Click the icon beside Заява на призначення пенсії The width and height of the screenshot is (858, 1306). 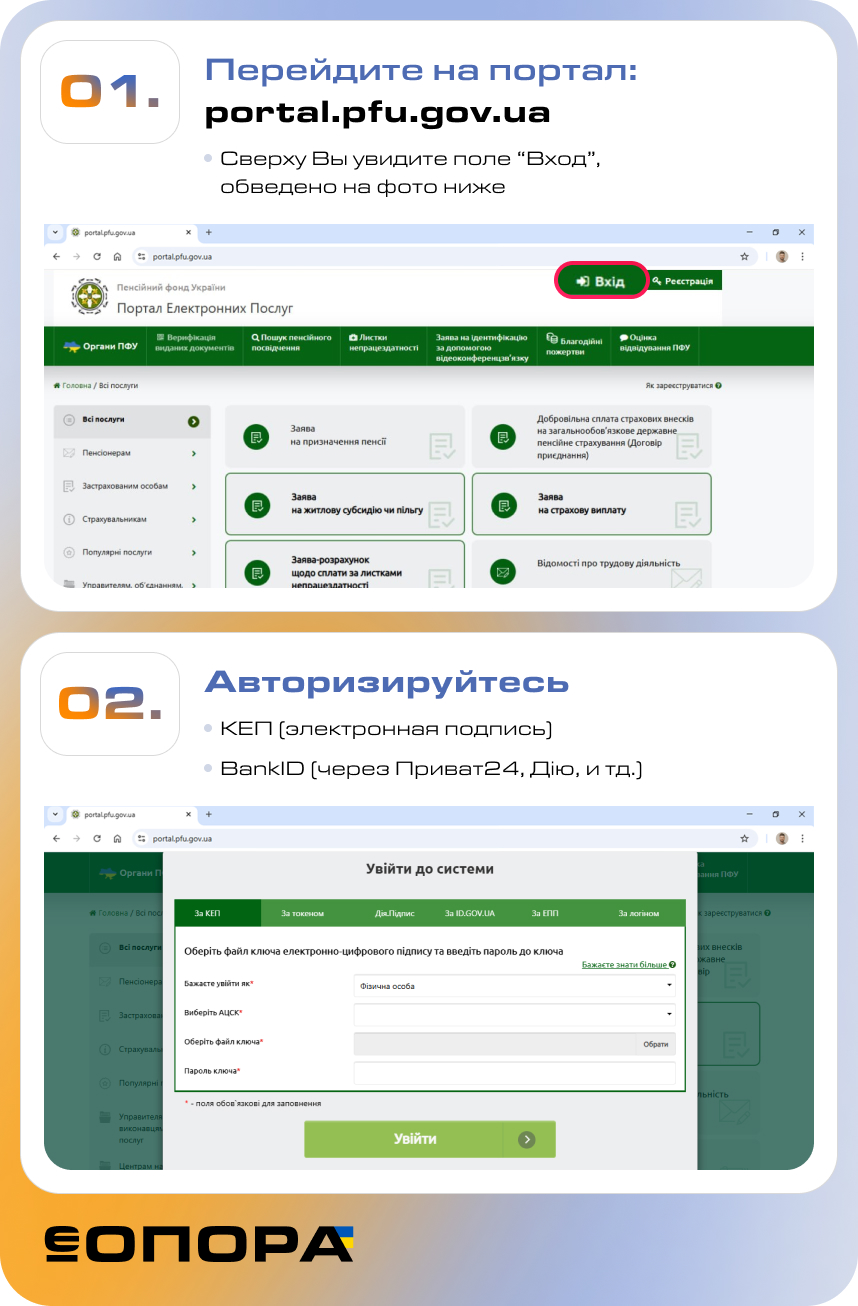point(256,437)
